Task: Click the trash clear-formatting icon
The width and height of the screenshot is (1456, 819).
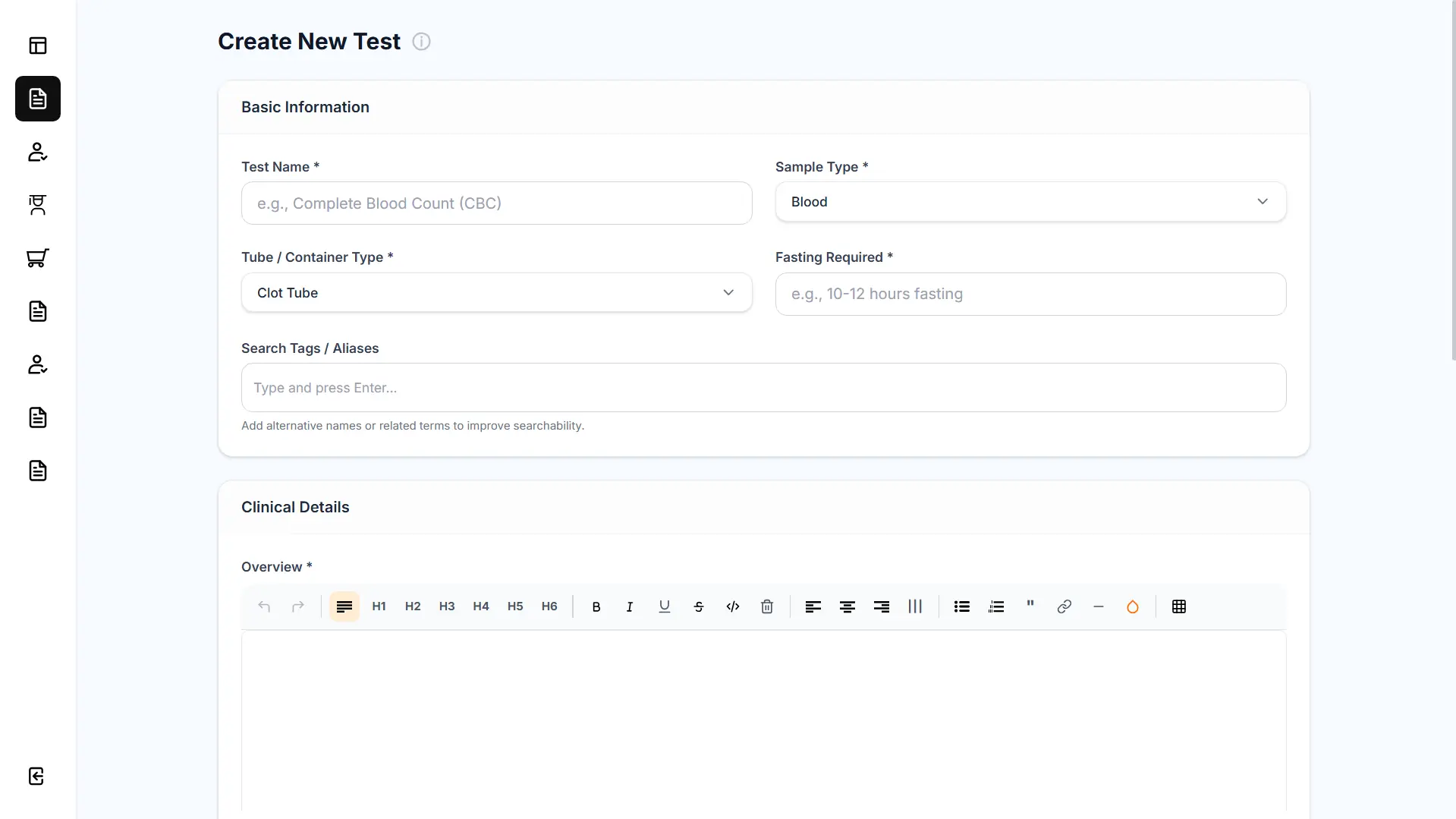Action: 767,606
